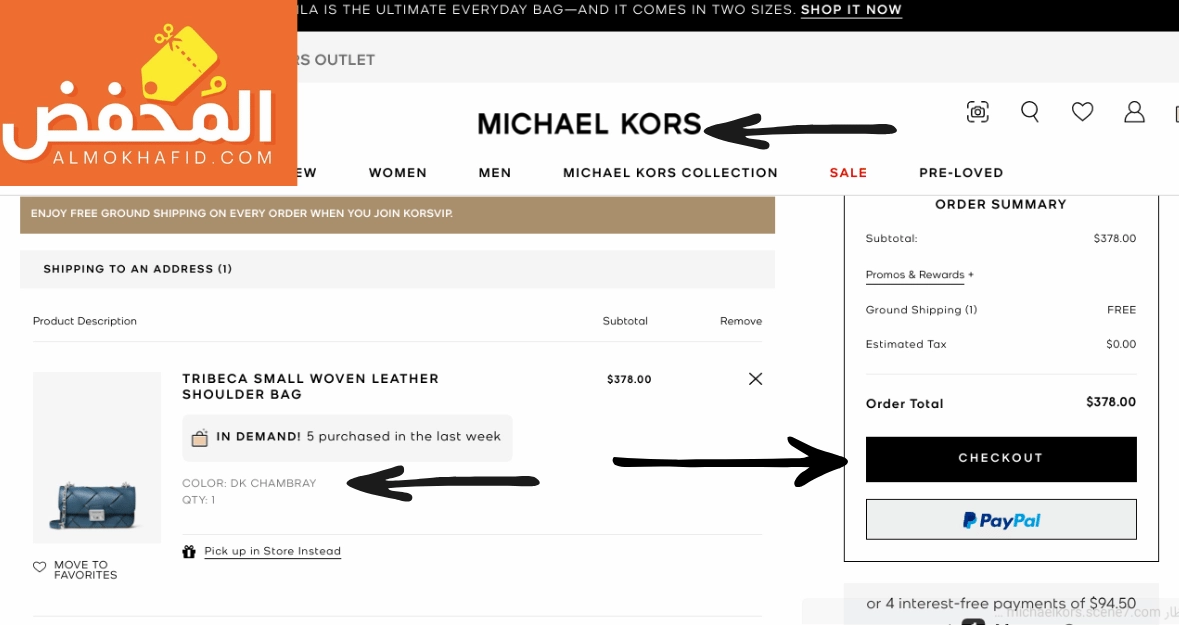Screen dimensions: 1179x625
Task: Open the blue shoulder bag product thumbnail
Action: click(x=97, y=457)
